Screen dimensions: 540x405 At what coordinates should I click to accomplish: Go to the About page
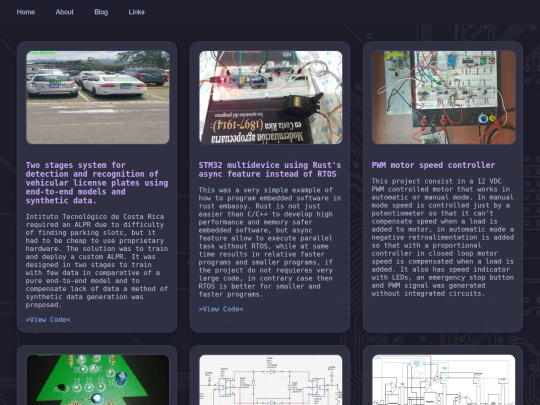65,12
